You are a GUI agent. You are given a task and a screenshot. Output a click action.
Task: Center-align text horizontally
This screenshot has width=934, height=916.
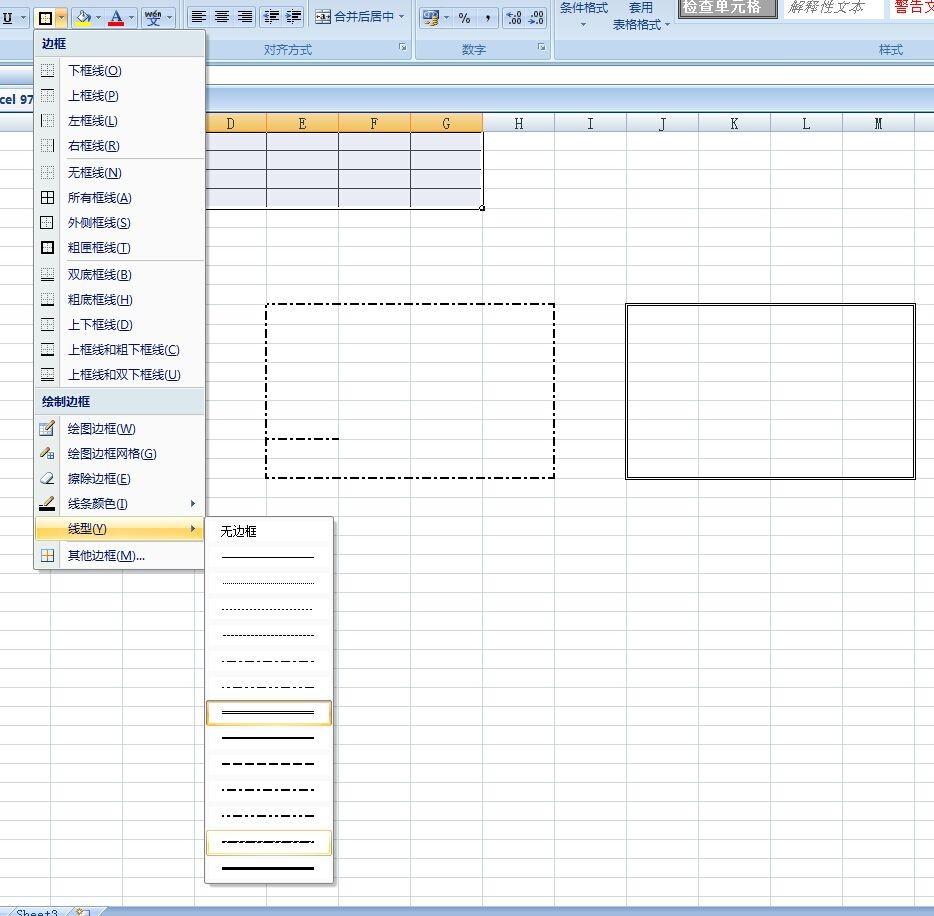[222, 17]
